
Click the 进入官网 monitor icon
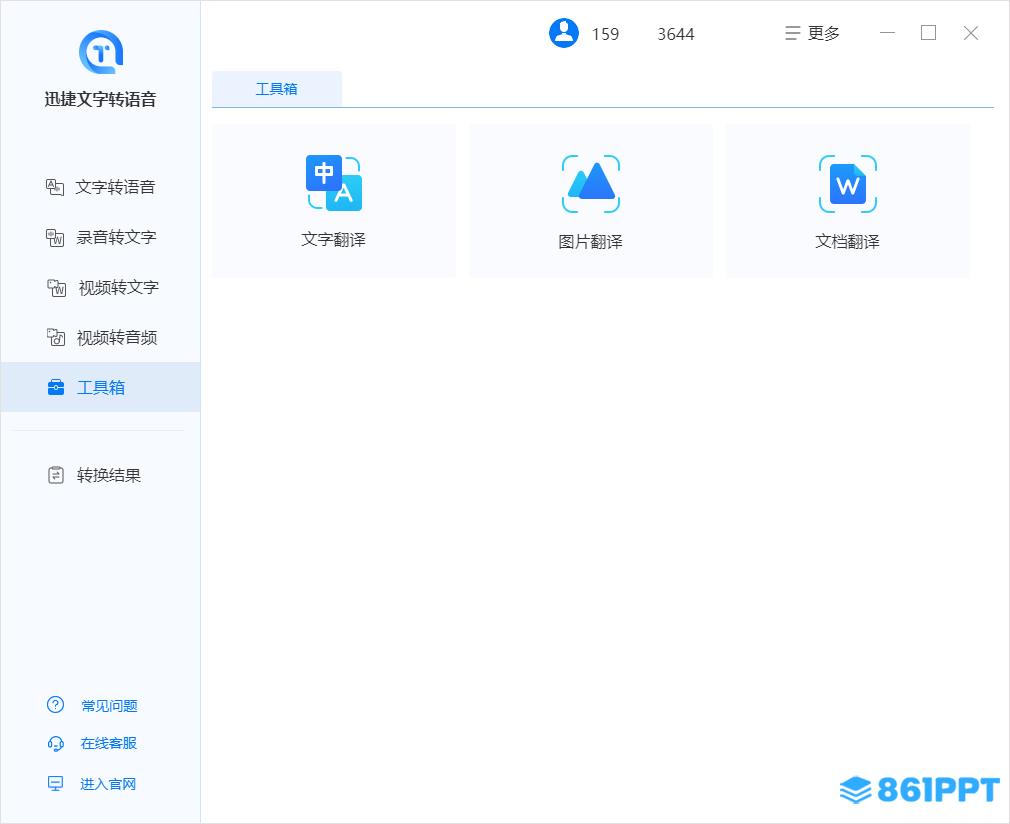(x=55, y=783)
